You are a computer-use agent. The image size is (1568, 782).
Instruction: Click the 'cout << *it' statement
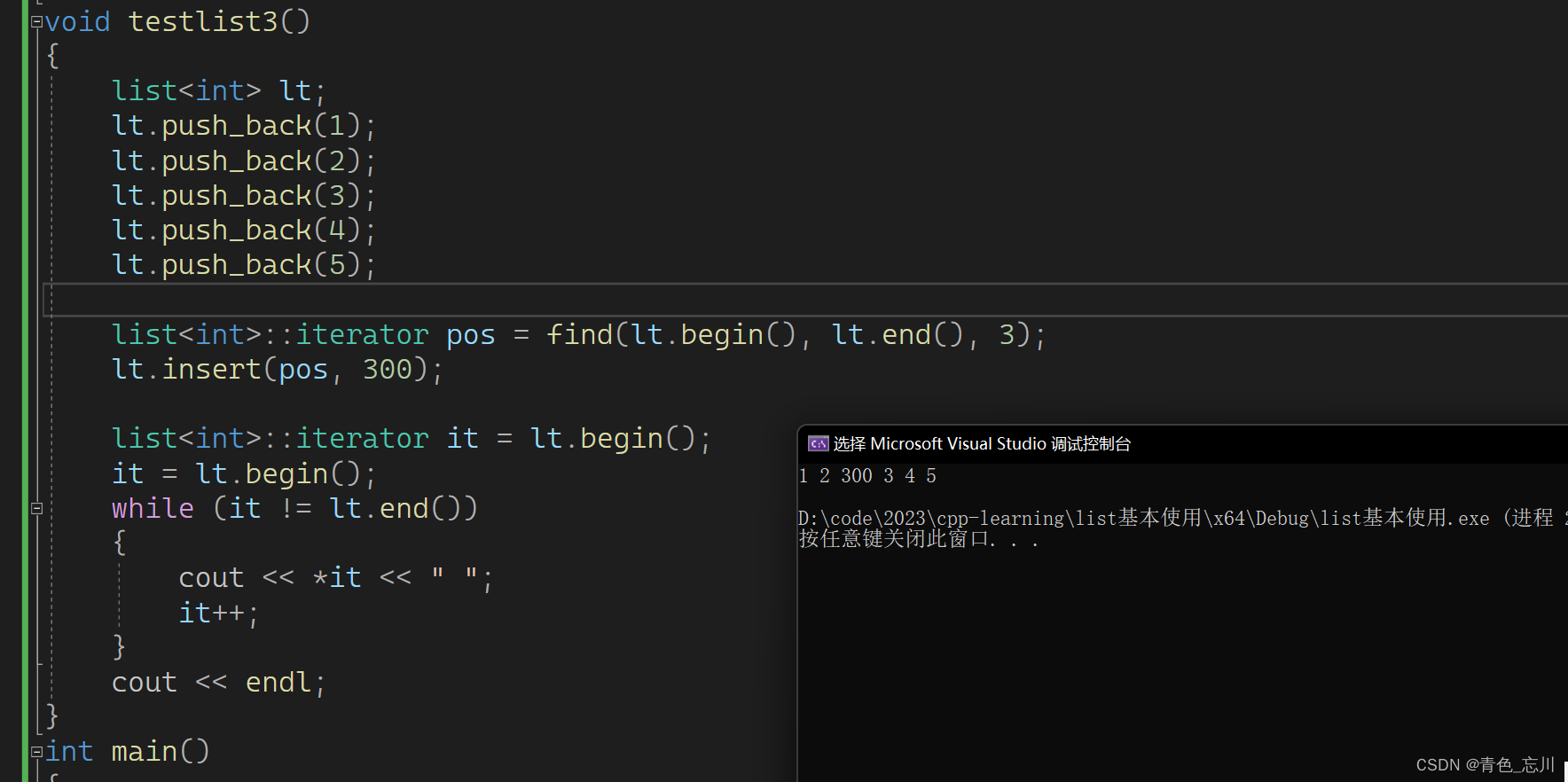point(335,577)
